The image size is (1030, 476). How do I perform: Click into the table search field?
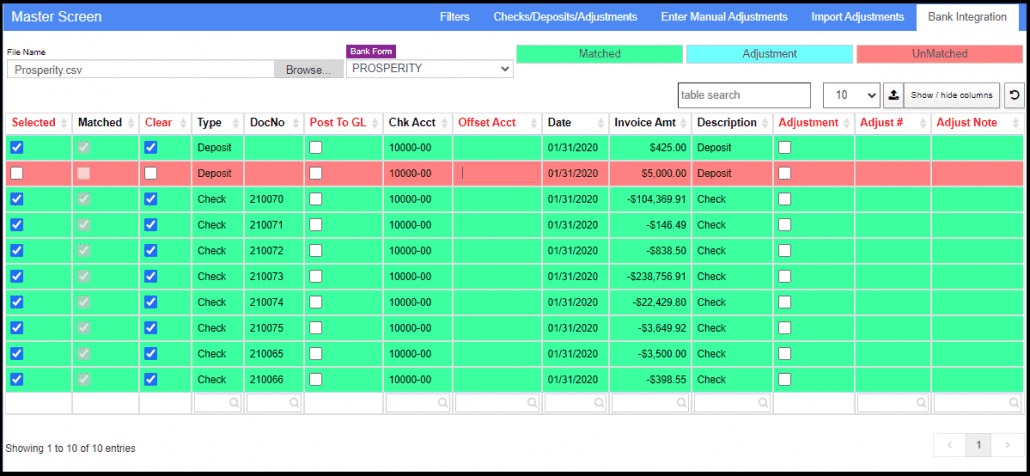[x=744, y=95]
